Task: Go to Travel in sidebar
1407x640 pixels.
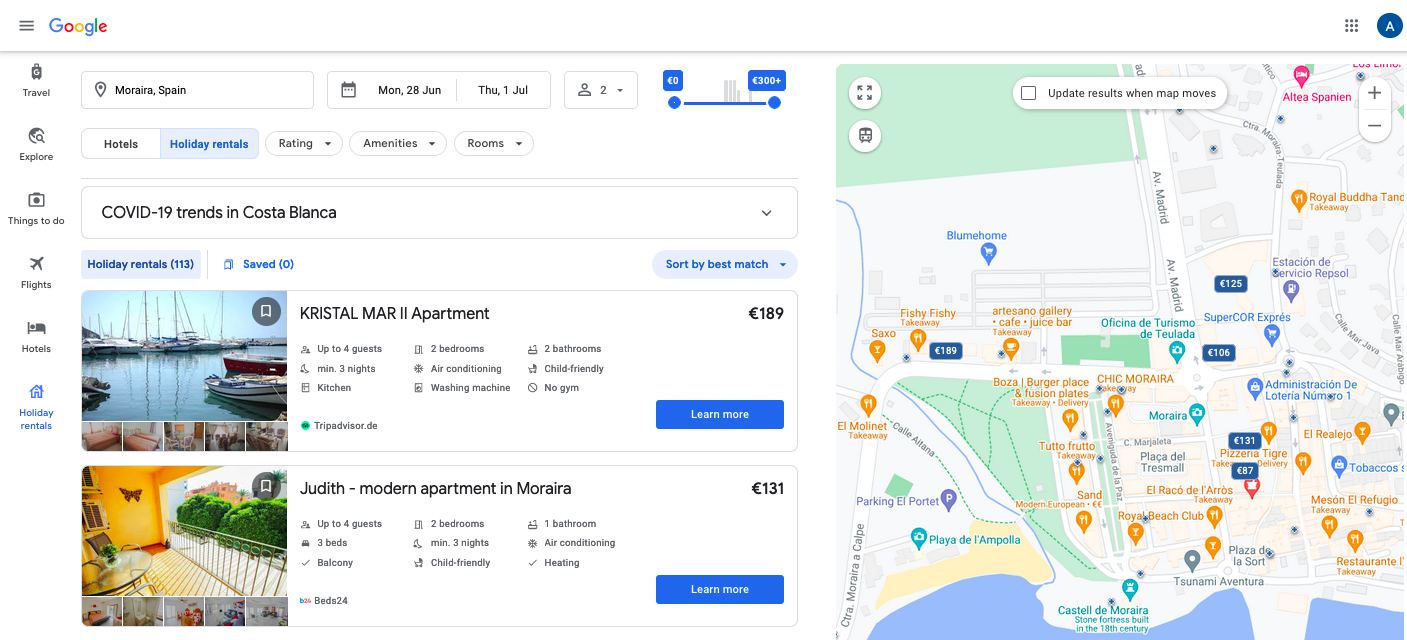Action: (x=36, y=80)
